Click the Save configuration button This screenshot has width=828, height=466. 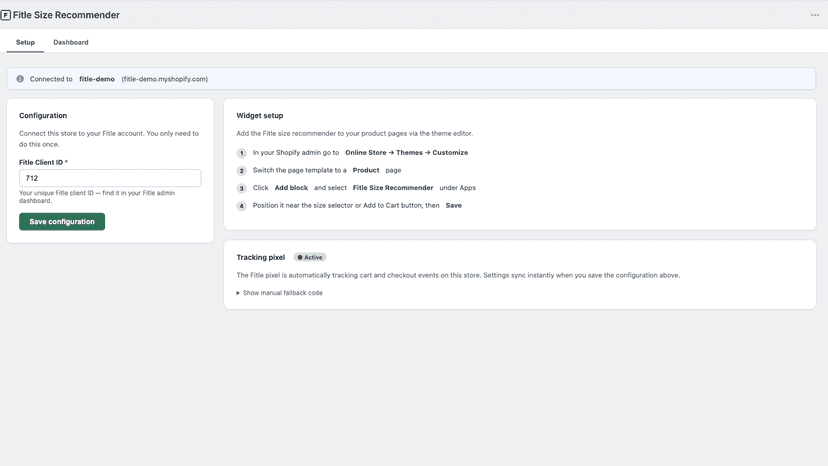pos(62,221)
